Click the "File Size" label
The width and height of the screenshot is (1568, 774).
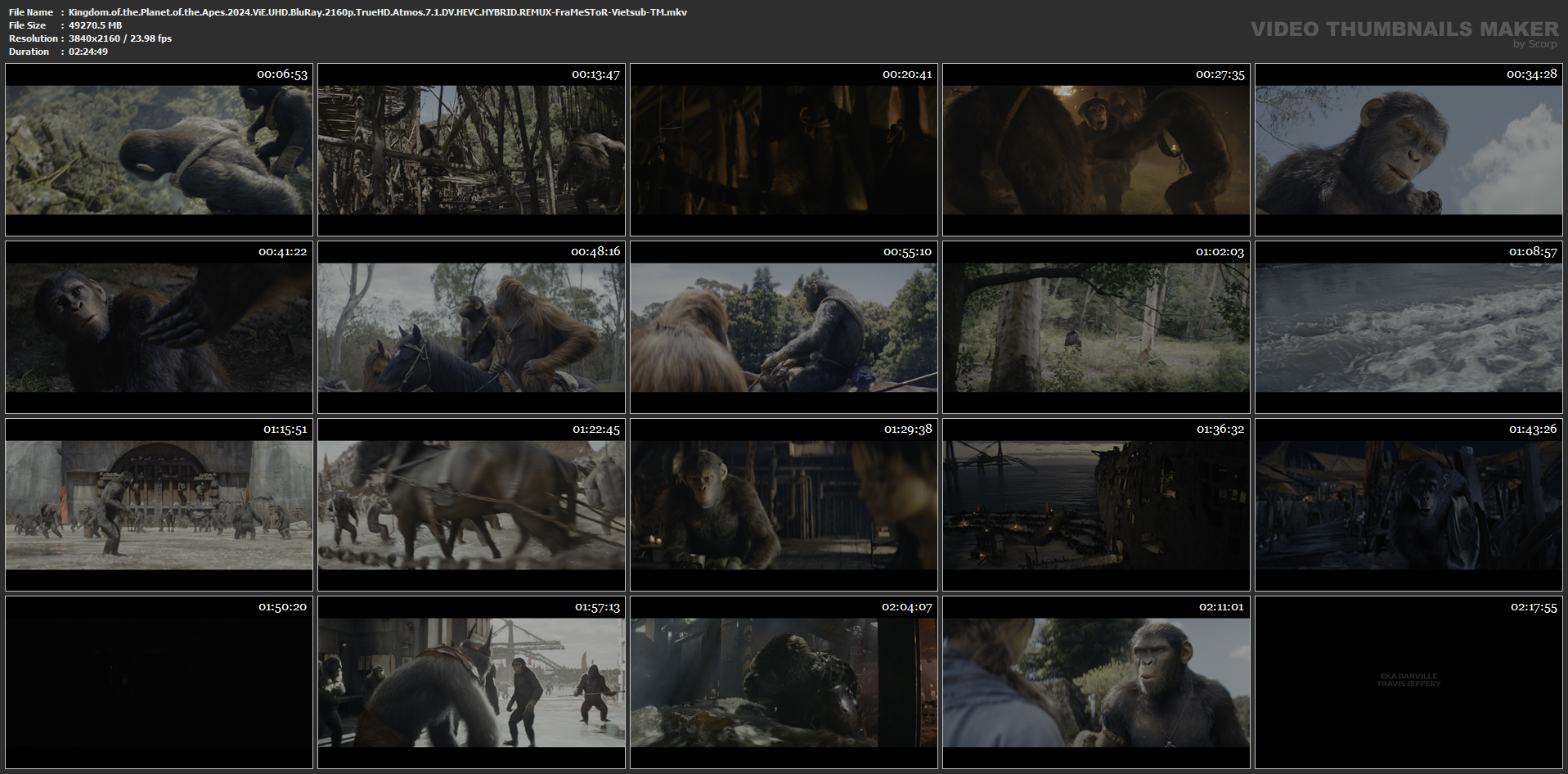[28, 25]
